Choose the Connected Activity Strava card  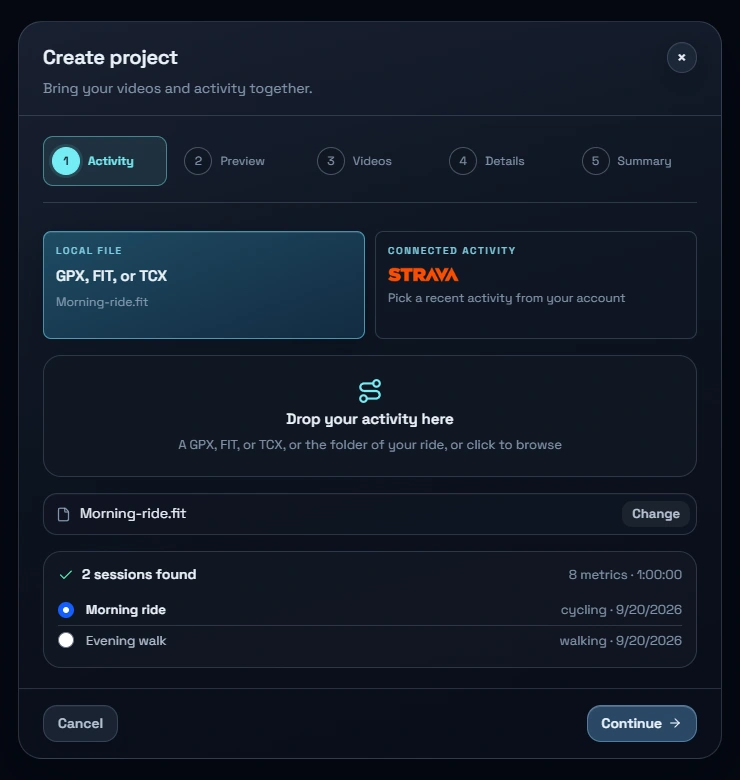(x=536, y=285)
